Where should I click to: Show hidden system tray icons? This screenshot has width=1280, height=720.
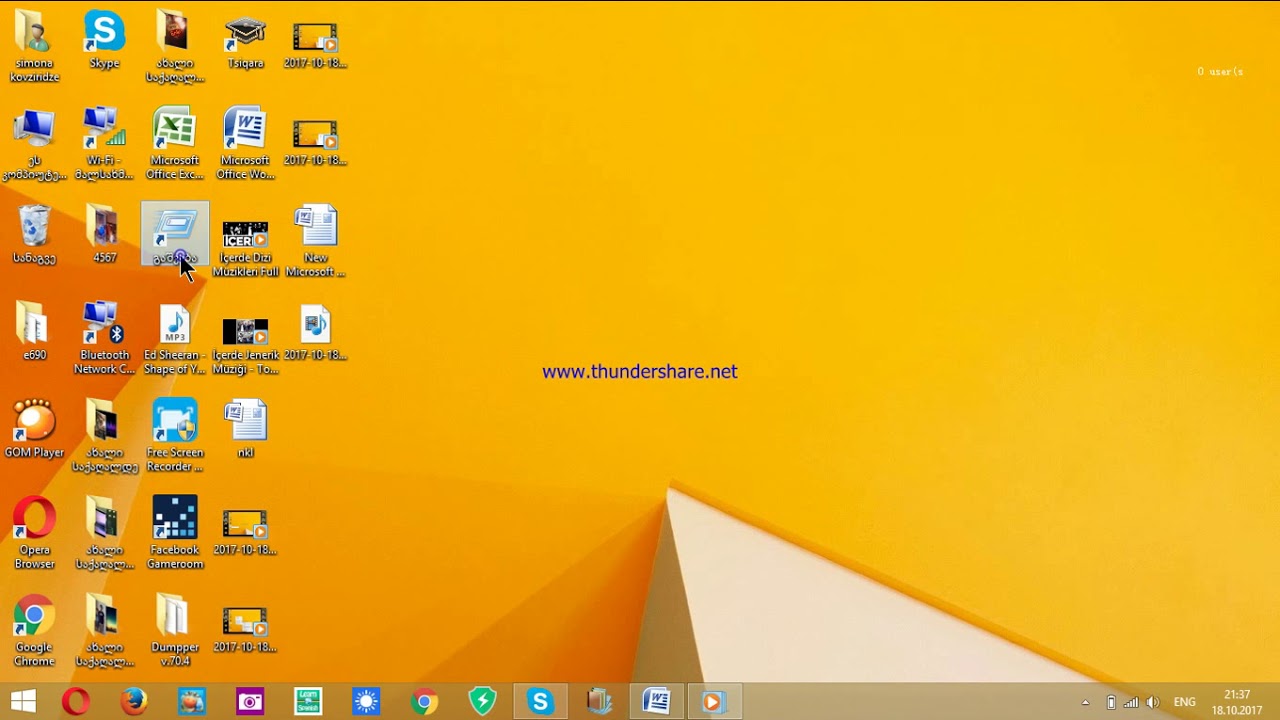(1085, 702)
